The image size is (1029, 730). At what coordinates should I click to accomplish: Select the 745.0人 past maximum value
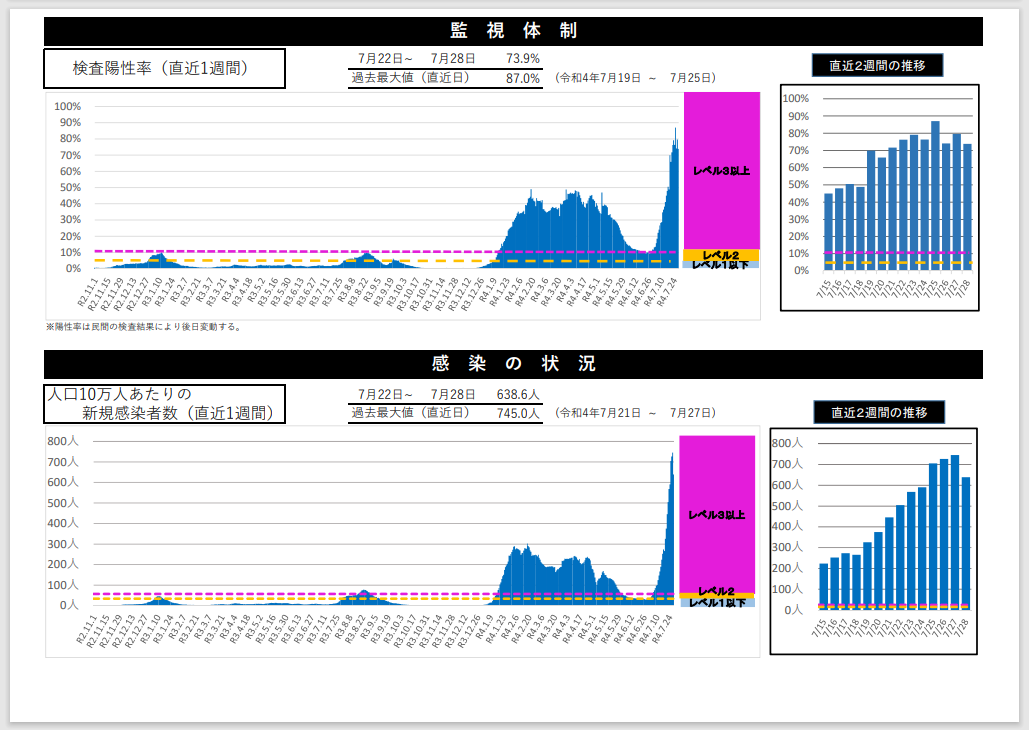click(518, 412)
